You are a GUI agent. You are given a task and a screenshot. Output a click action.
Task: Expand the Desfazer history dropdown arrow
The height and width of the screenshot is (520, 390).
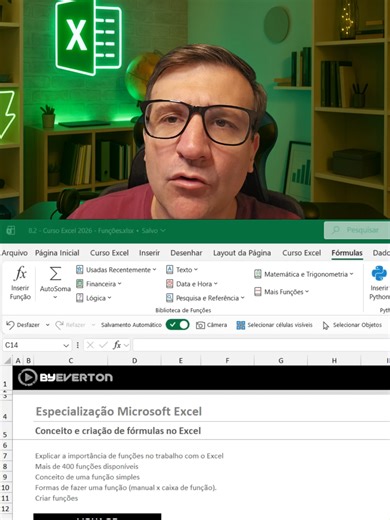pos(48,325)
